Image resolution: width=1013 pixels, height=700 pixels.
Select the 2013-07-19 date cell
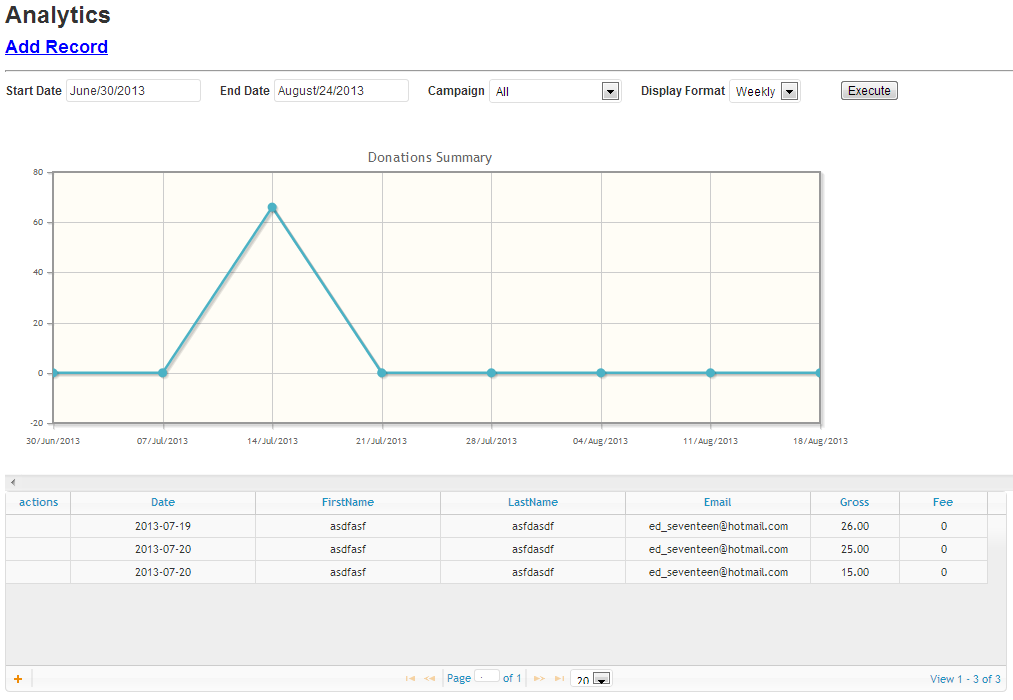(x=163, y=526)
